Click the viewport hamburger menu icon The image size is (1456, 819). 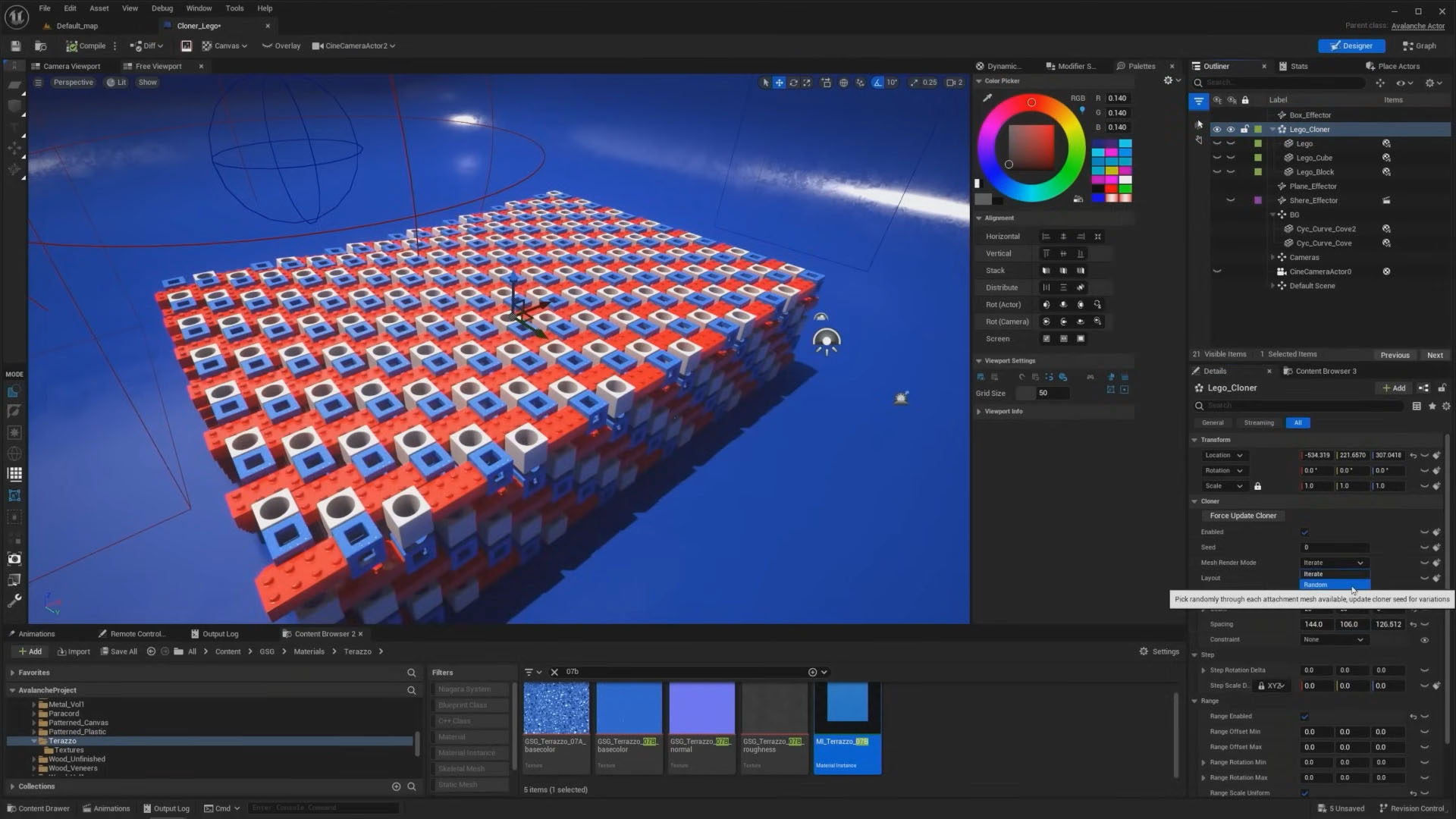point(38,83)
